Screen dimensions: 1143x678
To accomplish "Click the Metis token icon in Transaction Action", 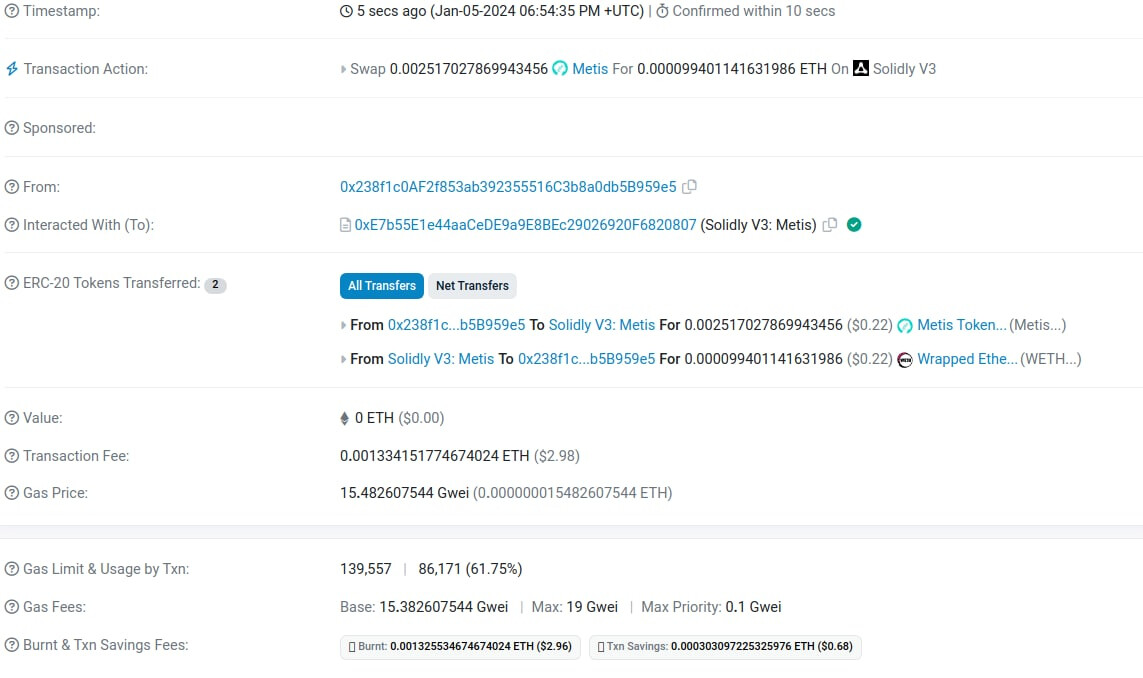I will coord(560,69).
